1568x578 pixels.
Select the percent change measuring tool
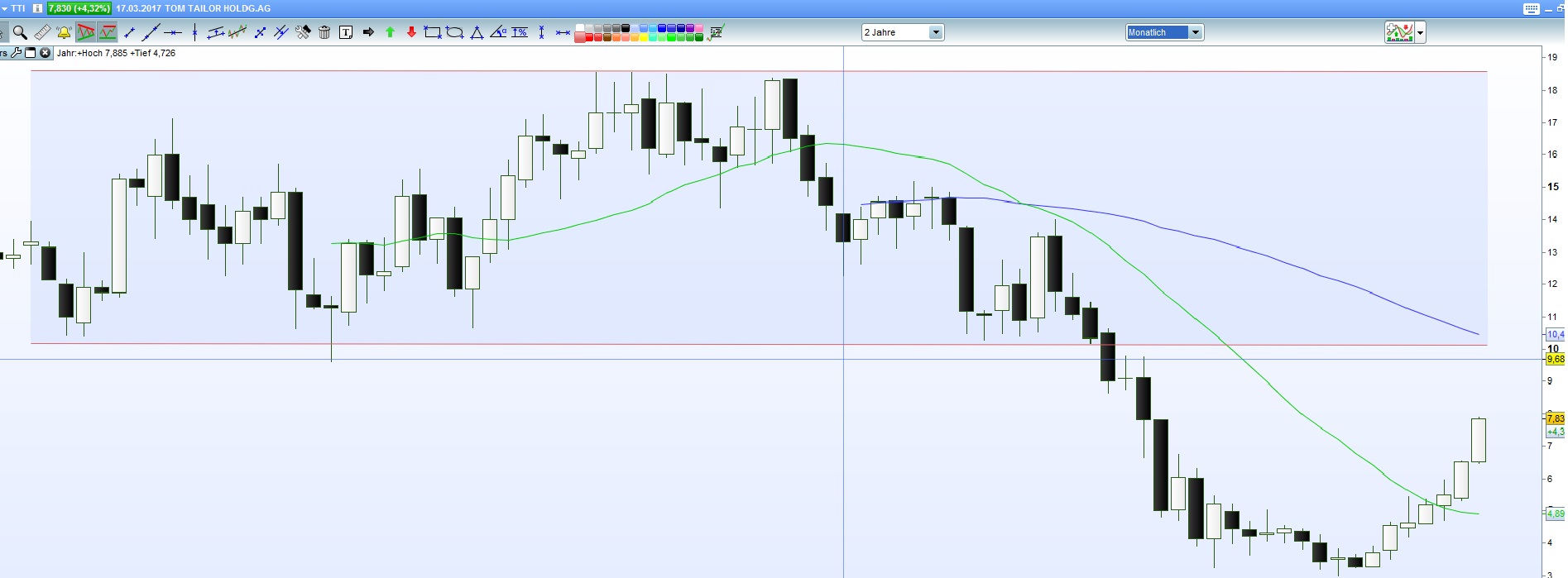click(520, 32)
